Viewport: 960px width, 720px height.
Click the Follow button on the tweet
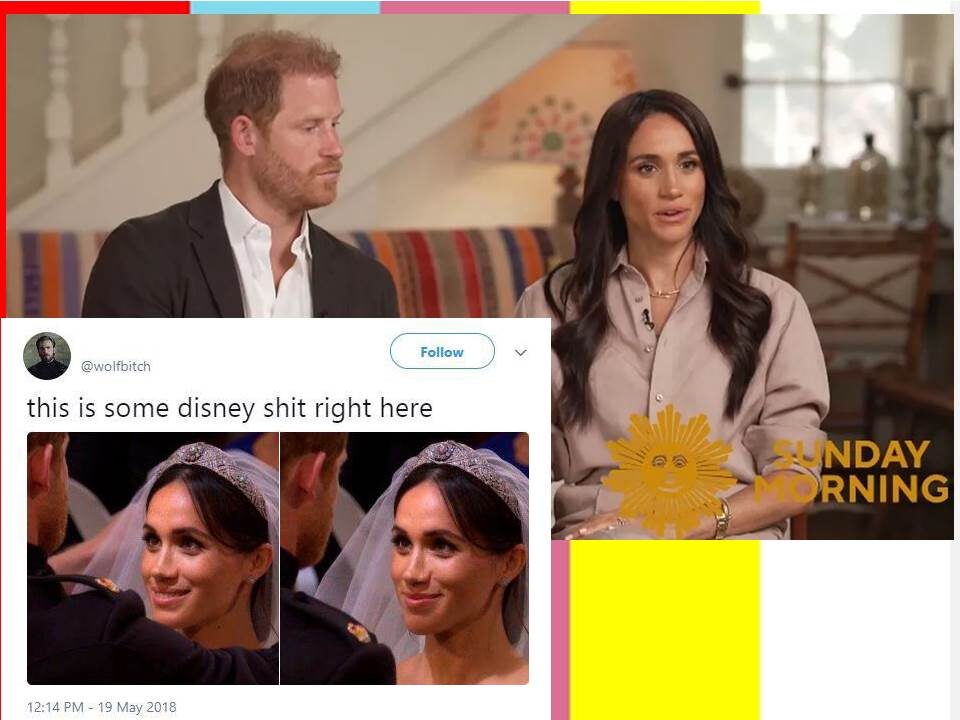442,351
